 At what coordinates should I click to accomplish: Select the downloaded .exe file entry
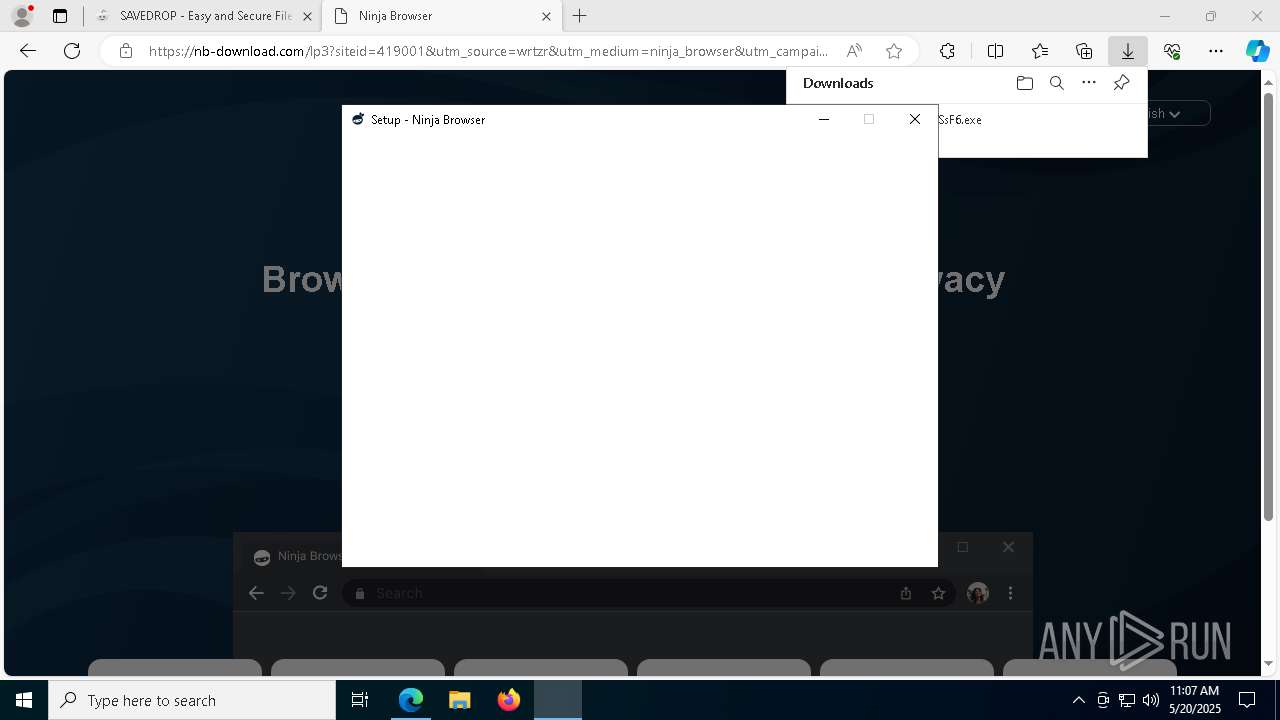click(x=1042, y=120)
